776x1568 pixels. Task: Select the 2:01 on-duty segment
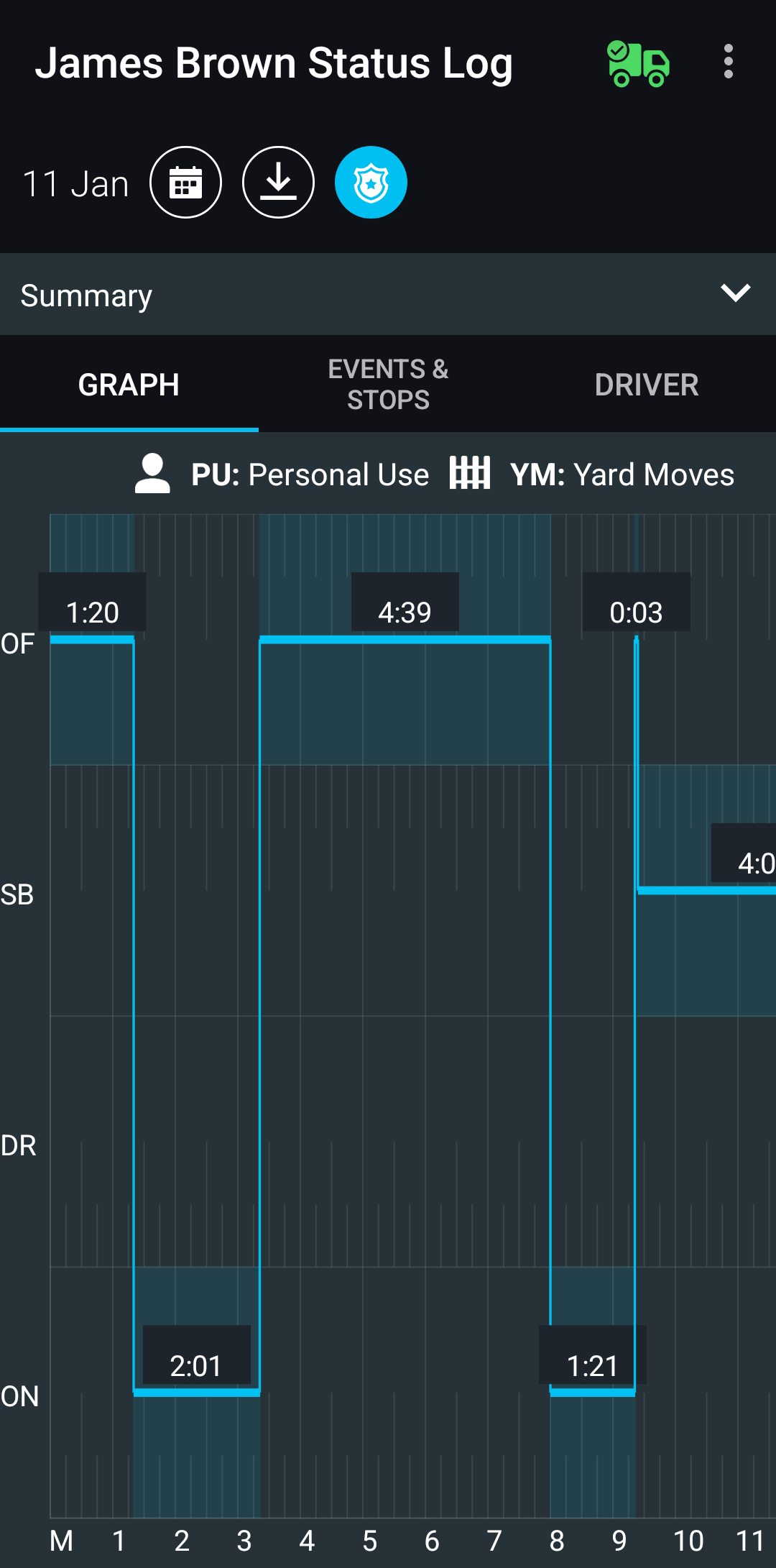click(196, 1393)
